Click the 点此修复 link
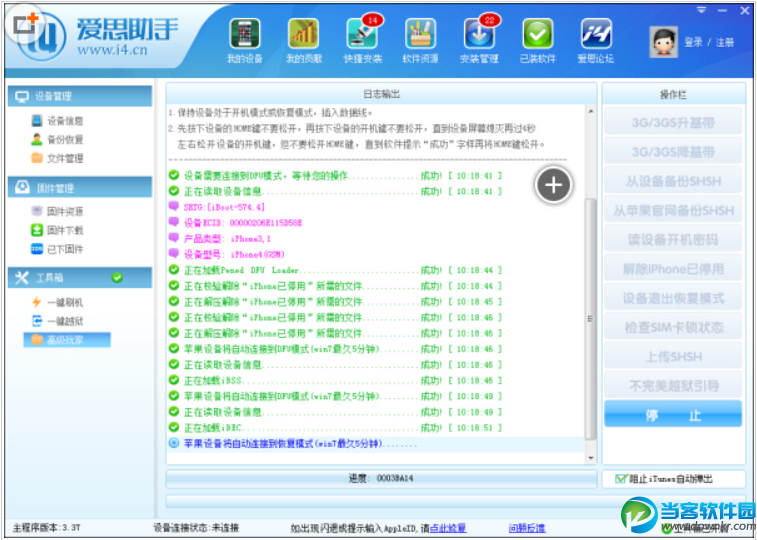Image resolution: width=757 pixels, height=540 pixels. pos(448,528)
